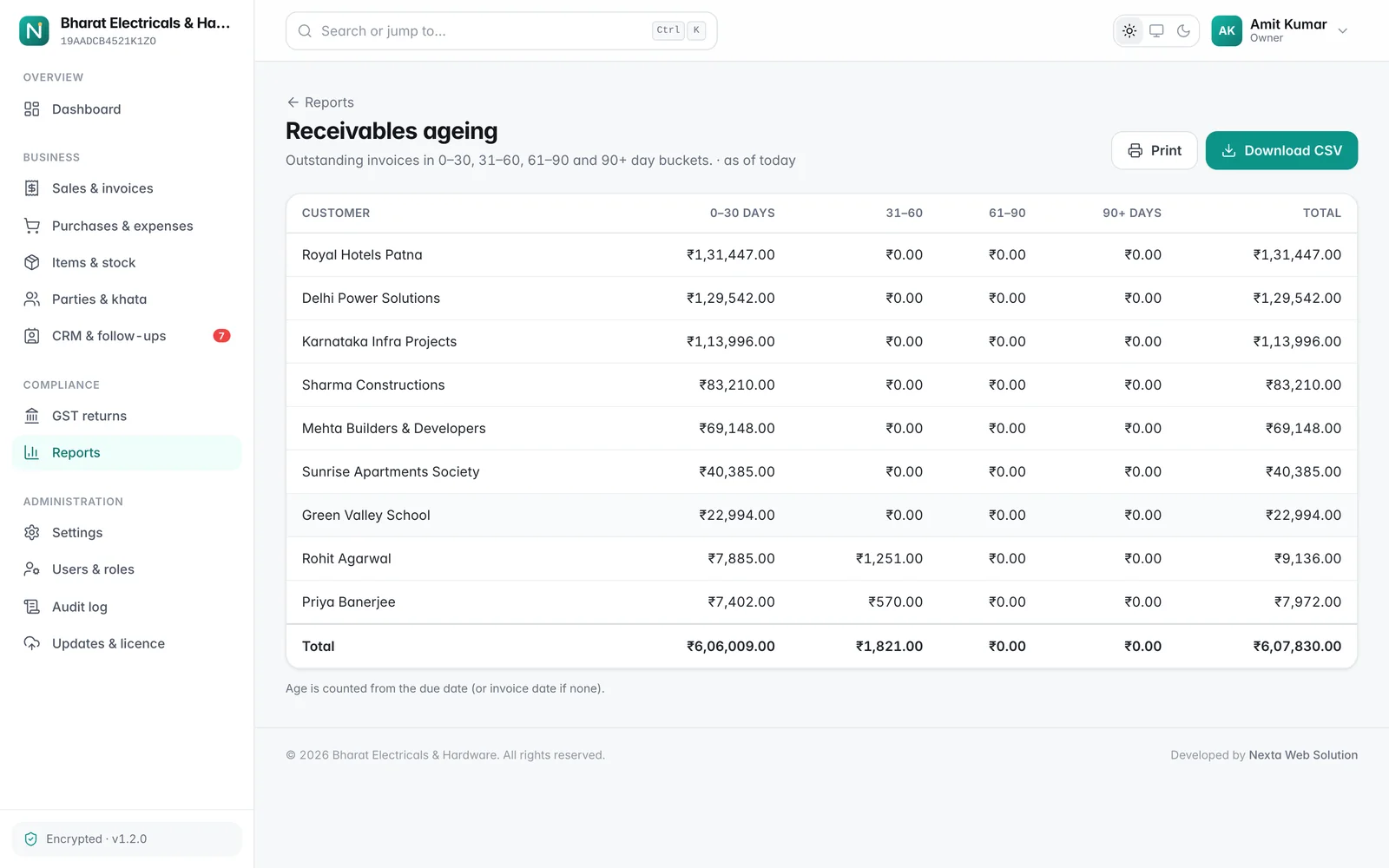Screen dimensions: 1389x868
Task: Click the grand total ₹6,07,830.00
Action: tap(1297, 646)
